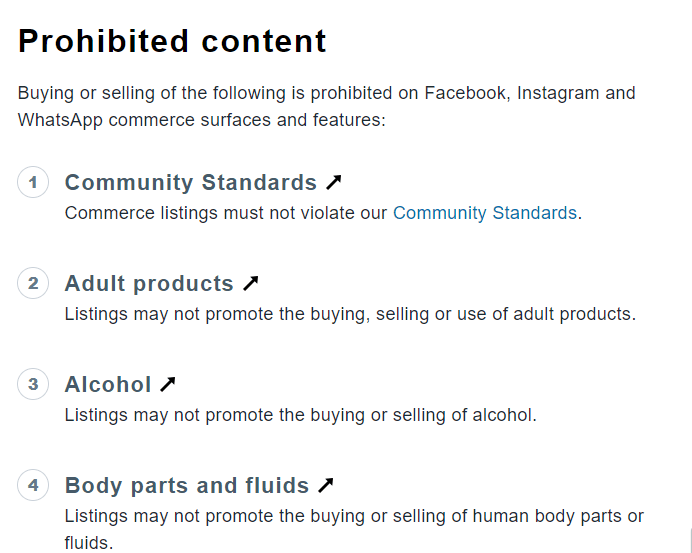Click the number 2 circle badge
This screenshot has width=692, height=553.
pyautogui.click(x=33, y=283)
